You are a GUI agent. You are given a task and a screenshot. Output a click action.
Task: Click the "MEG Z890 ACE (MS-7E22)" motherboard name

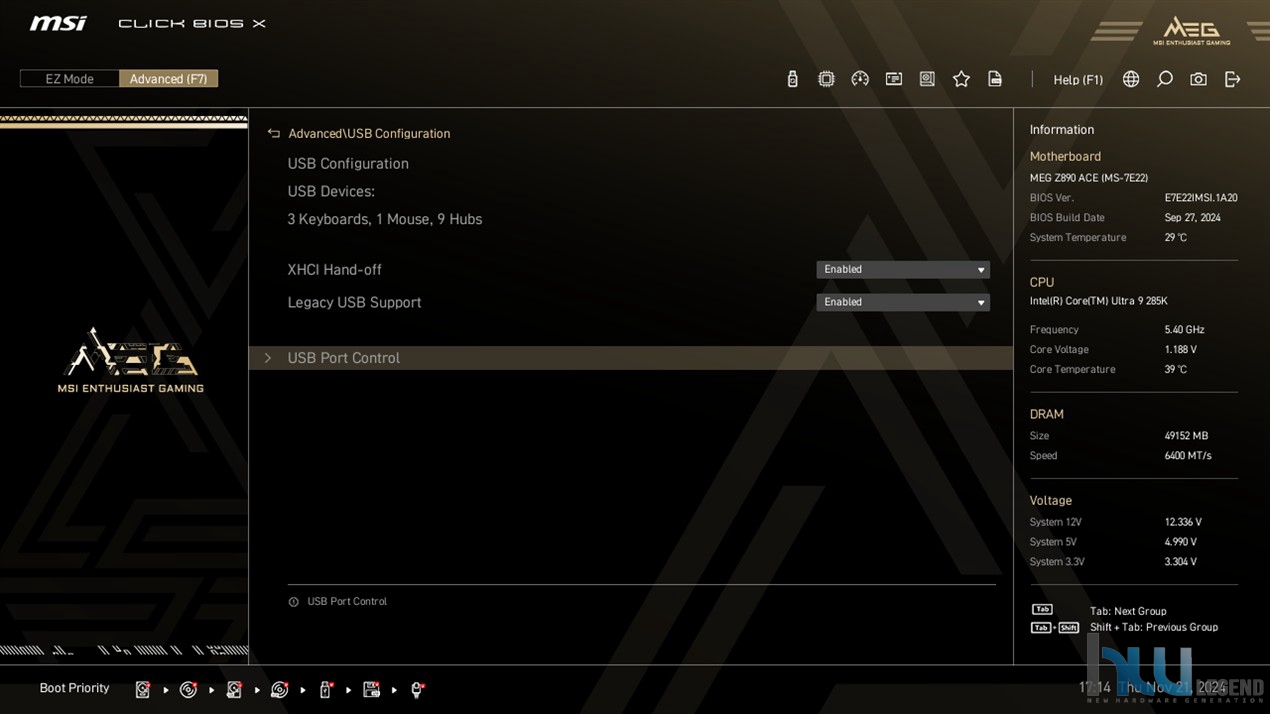[x=1089, y=178]
